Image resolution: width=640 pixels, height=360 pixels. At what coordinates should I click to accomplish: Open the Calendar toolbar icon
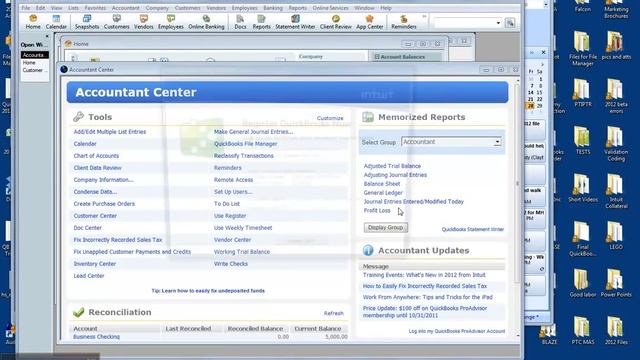click(x=56, y=22)
